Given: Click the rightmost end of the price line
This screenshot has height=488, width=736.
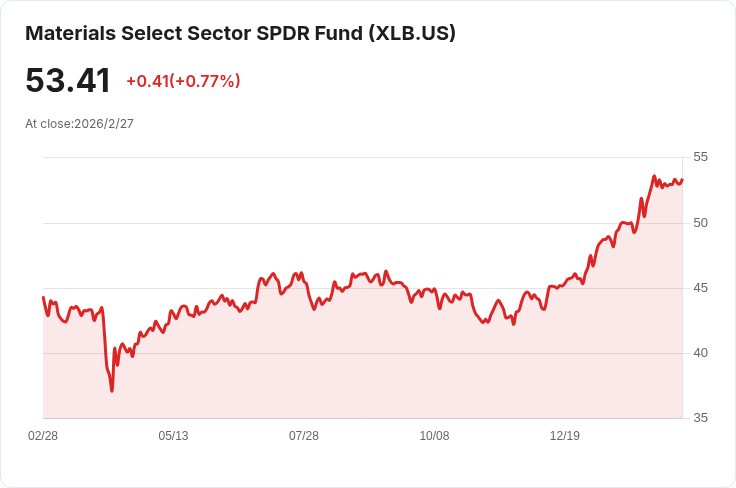Looking at the screenshot, I should click(682, 180).
